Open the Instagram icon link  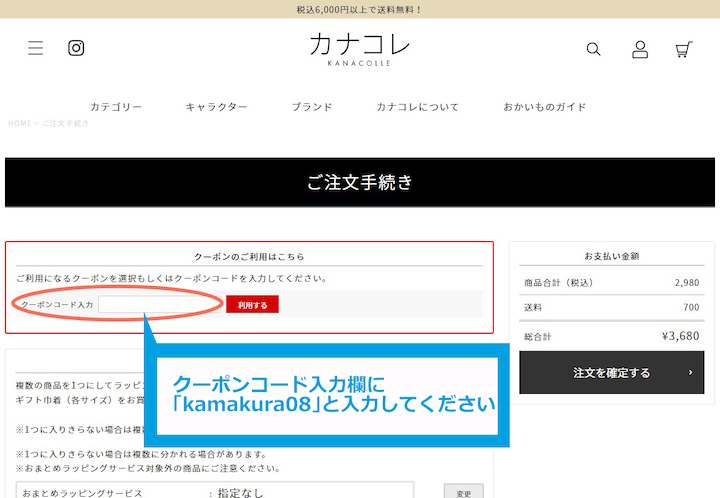[x=76, y=48]
